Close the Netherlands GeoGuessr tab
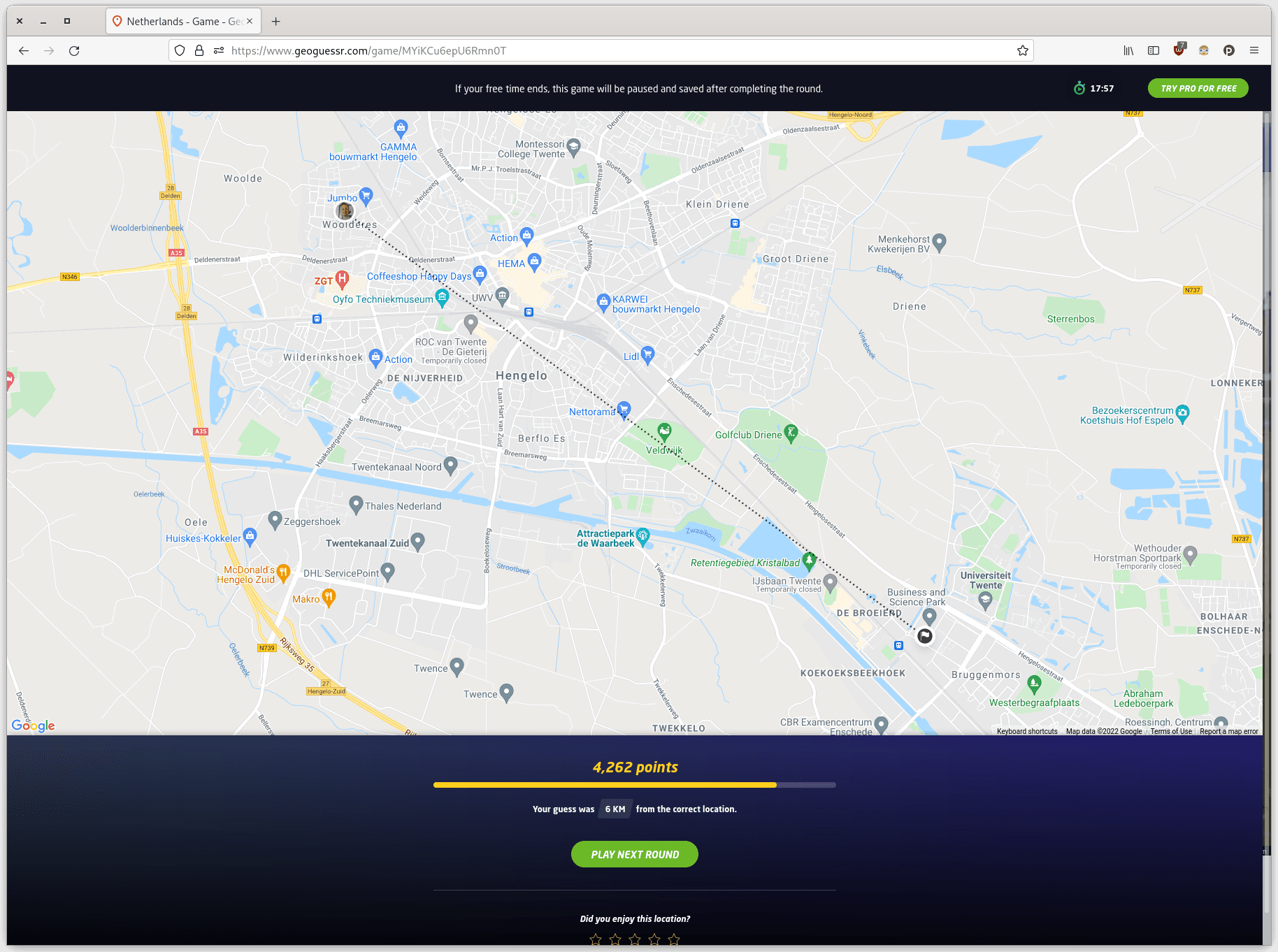This screenshot has height=952, width=1278. pyautogui.click(x=250, y=21)
